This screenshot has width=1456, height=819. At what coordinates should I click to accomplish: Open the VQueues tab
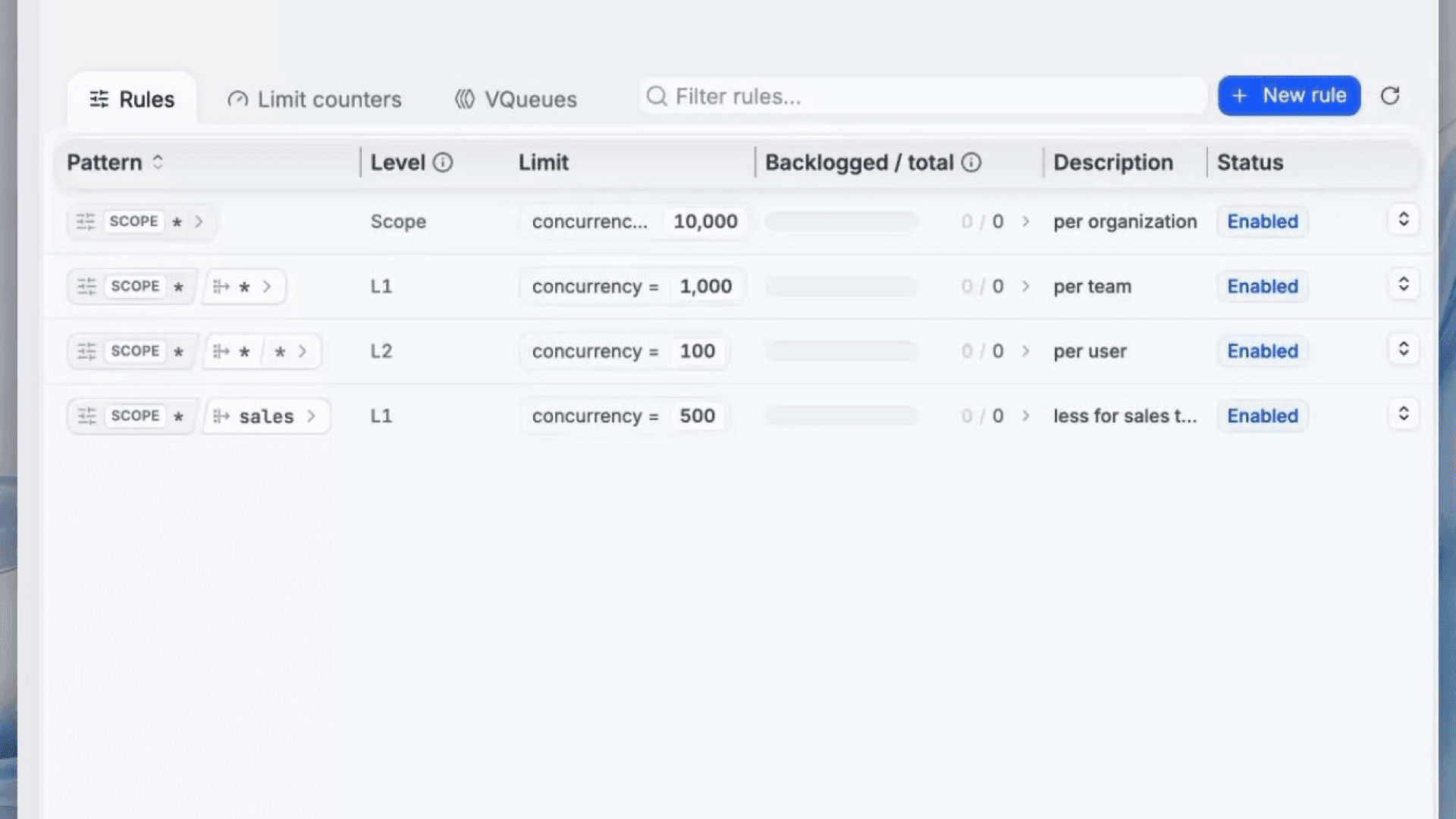516,99
